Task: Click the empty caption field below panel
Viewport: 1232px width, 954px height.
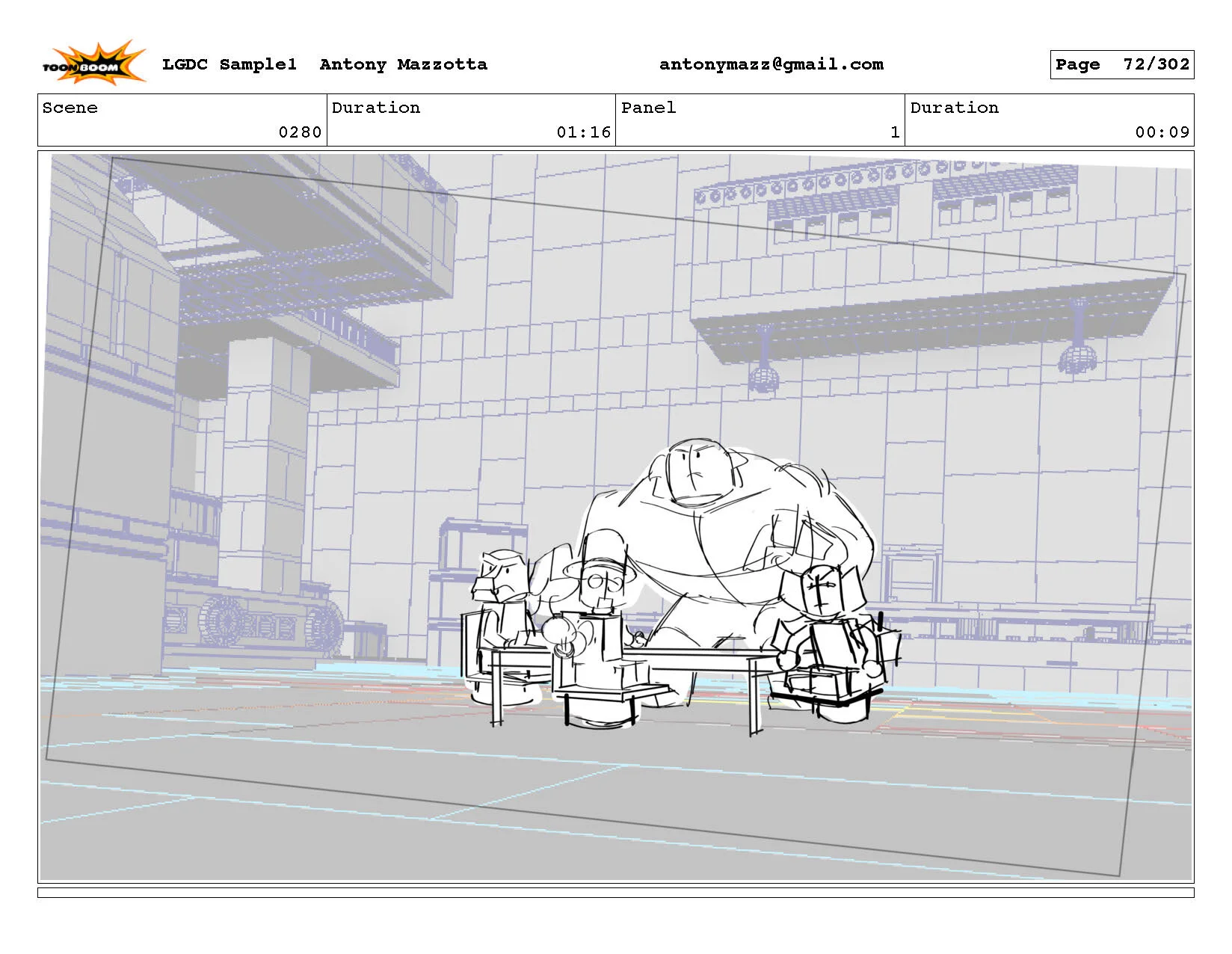Action: coord(615,893)
